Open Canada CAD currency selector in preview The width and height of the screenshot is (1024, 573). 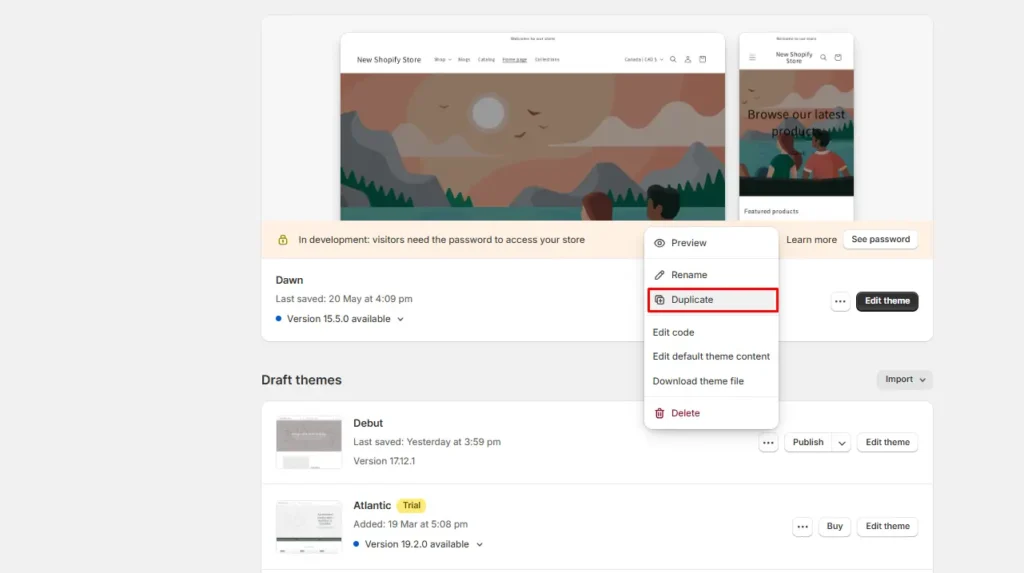click(643, 59)
